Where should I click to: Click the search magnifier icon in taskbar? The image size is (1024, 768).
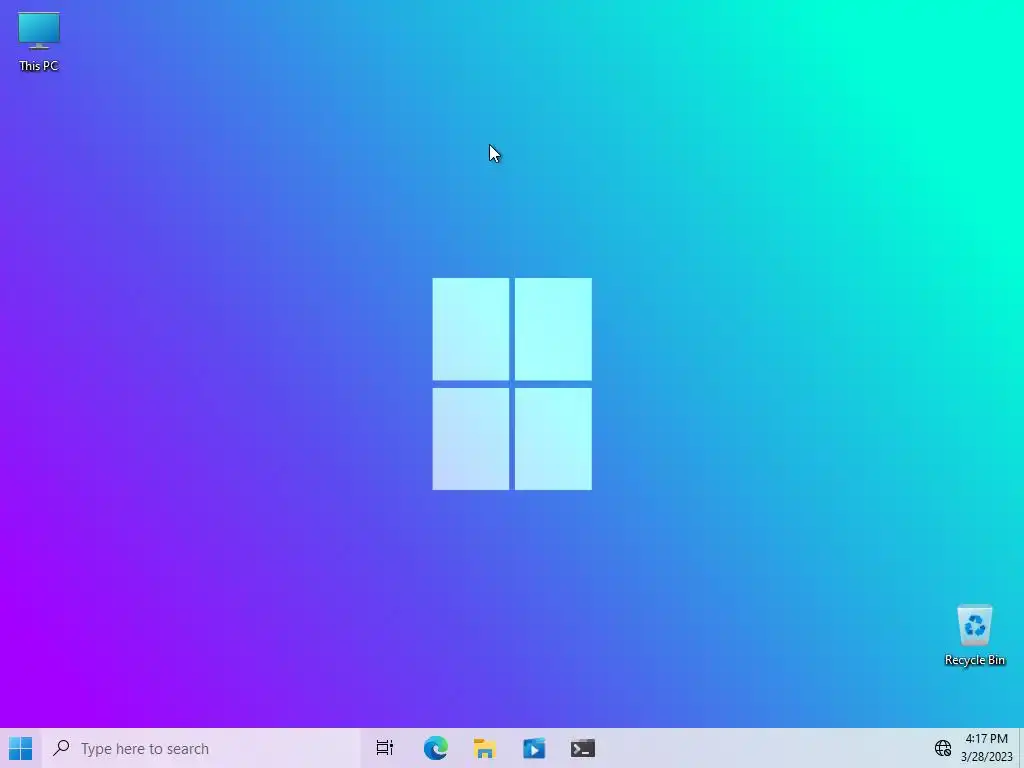tap(61, 748)
